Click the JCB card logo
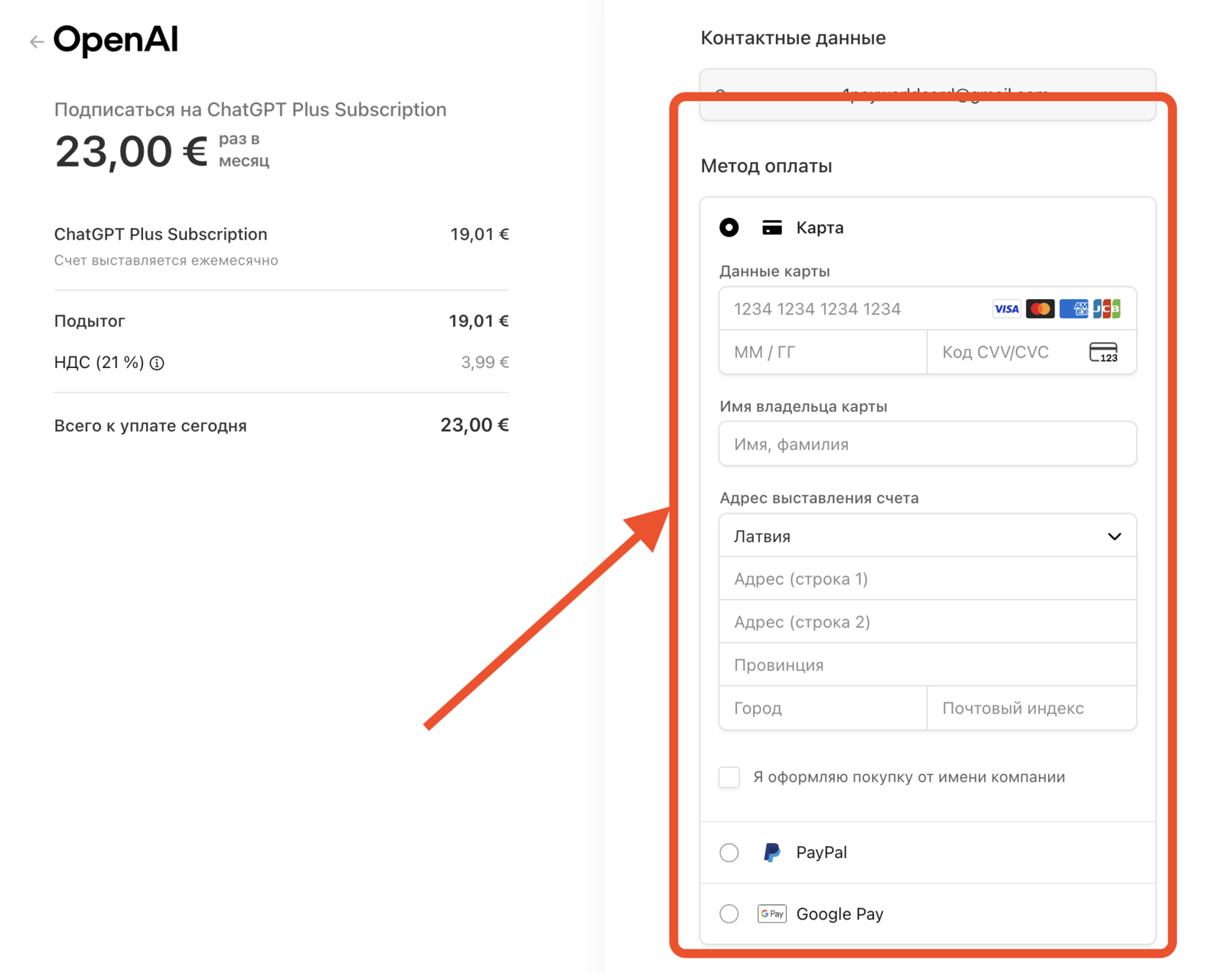Image resolution: width=1232 pixels, height=973 pixels. 1107,309
